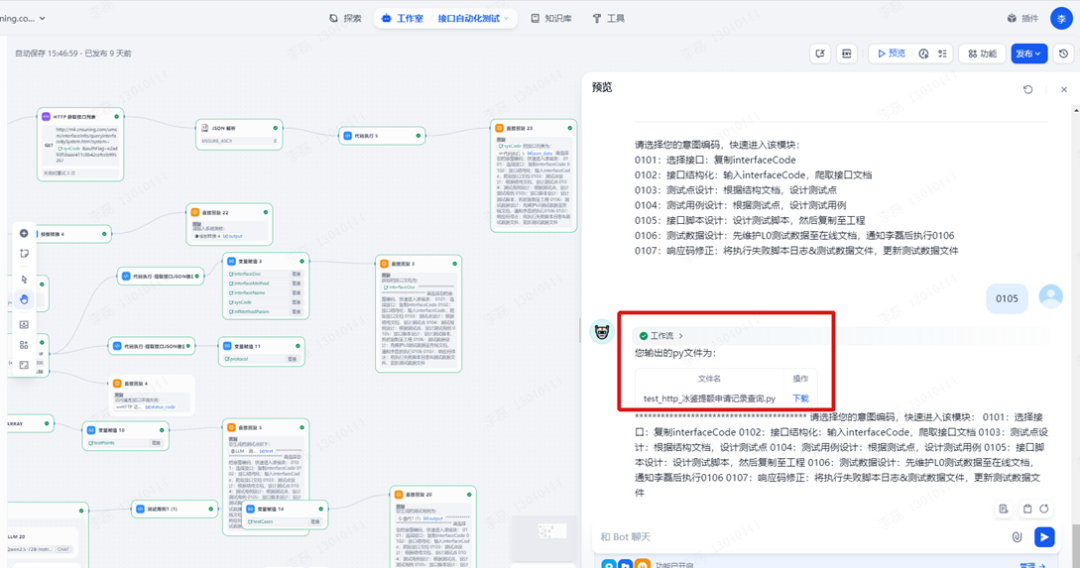Click the document log icon below the reply

click(x=1003, y=509)
